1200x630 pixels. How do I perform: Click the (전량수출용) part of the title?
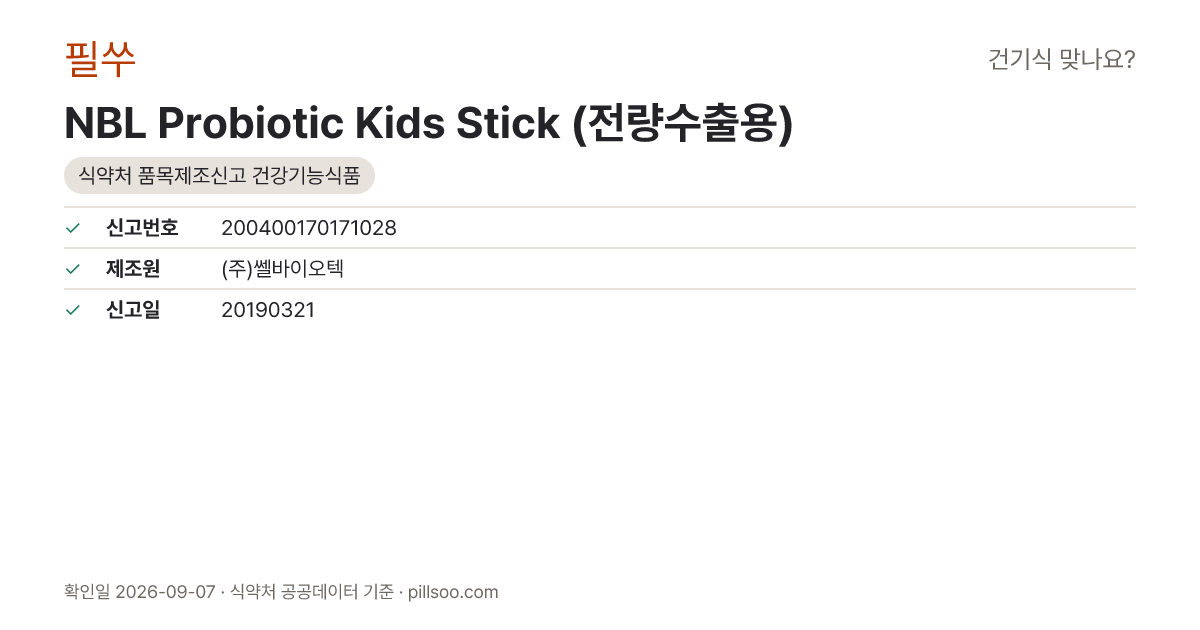pyautogui.click(x=683, y=123)
